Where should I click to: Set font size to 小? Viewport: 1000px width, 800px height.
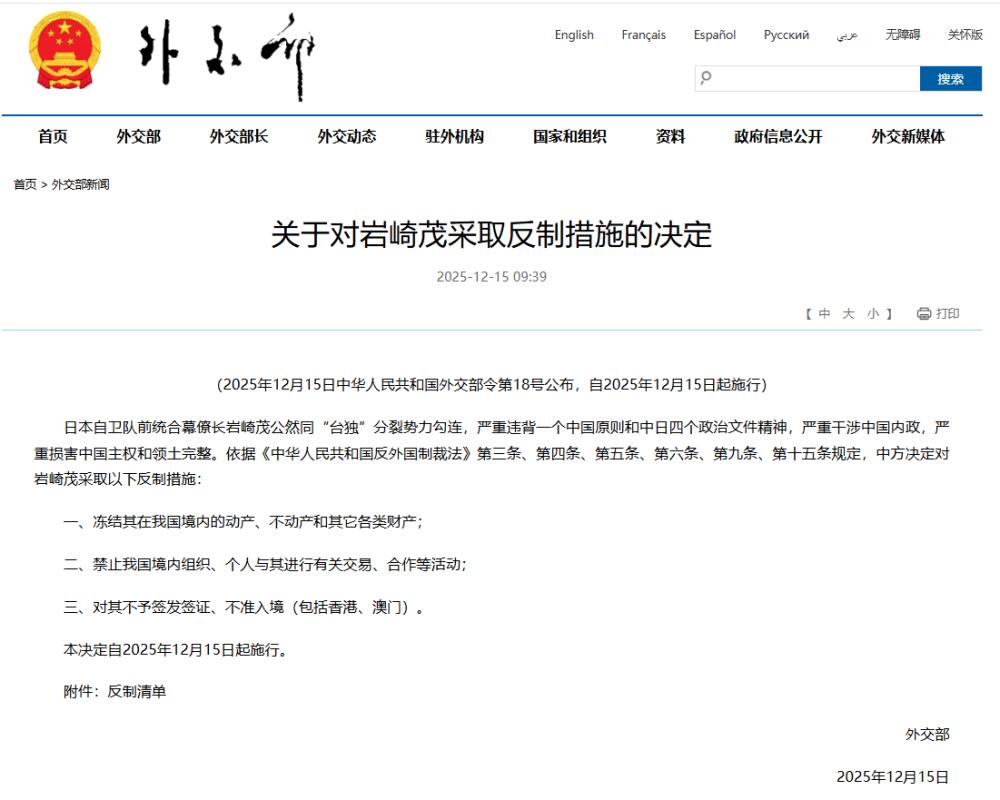[872, 313]
